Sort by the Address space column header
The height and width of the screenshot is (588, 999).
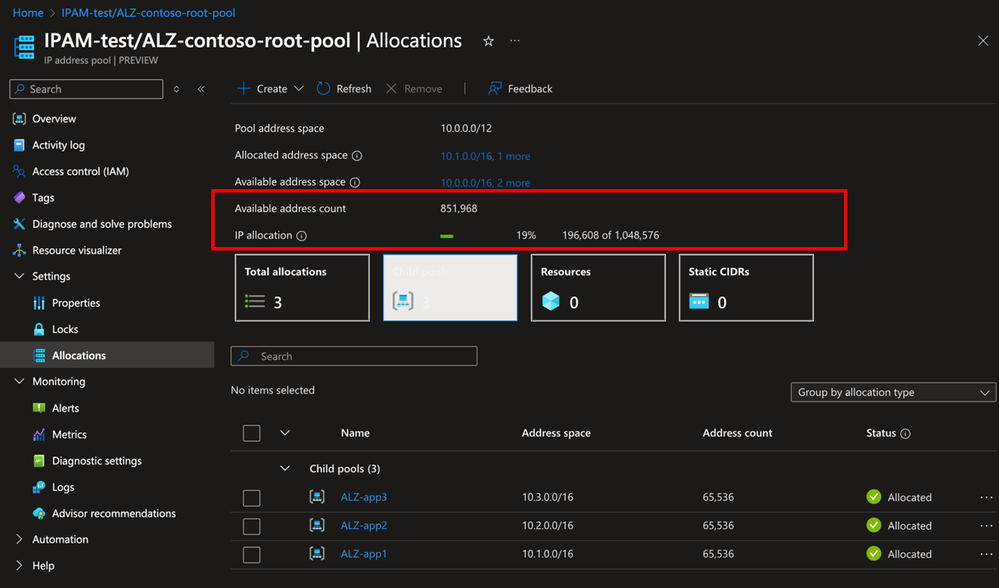(x=556, y=433)
